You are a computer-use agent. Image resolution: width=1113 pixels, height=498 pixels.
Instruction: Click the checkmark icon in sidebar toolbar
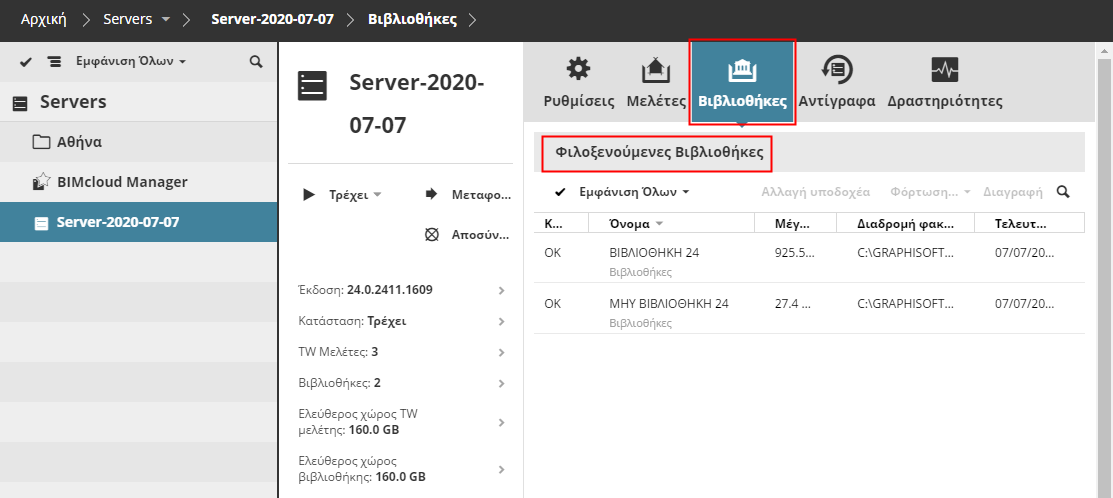click(26, 62)
